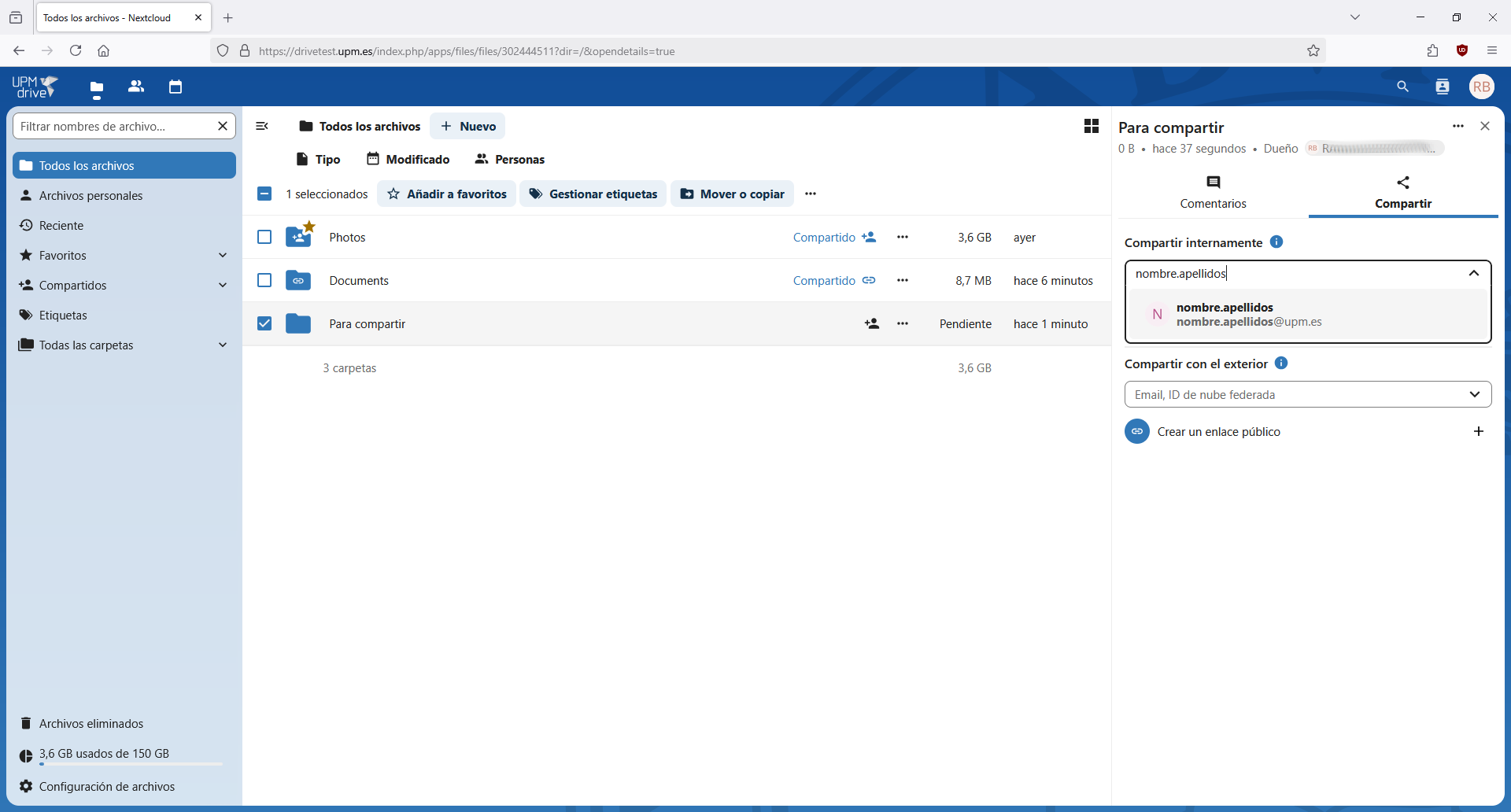1511x812 pixels.
Task: Open the browser extensions icon
Action: (x=1432, y=50)
